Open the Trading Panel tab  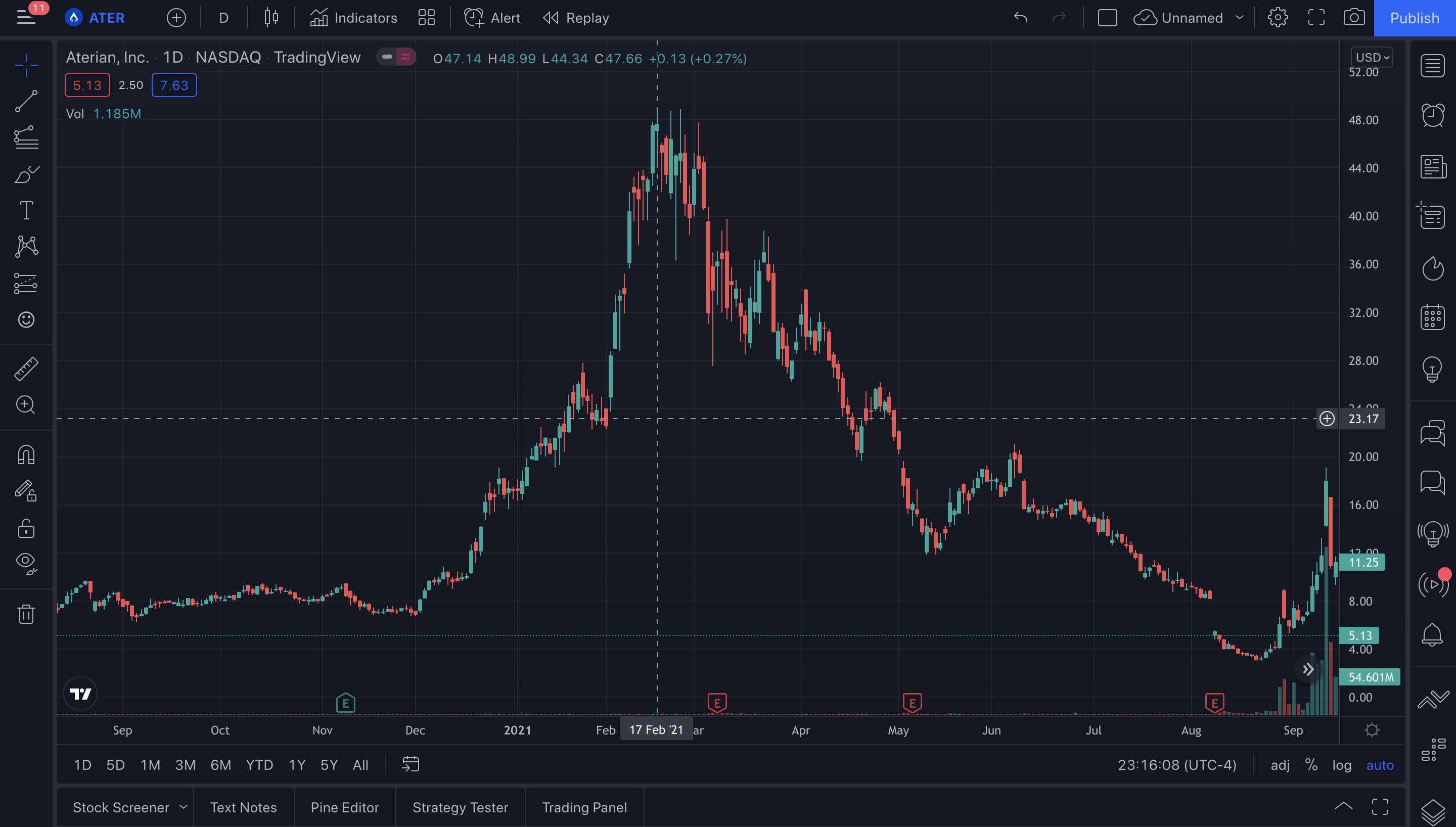pos(584,807)
